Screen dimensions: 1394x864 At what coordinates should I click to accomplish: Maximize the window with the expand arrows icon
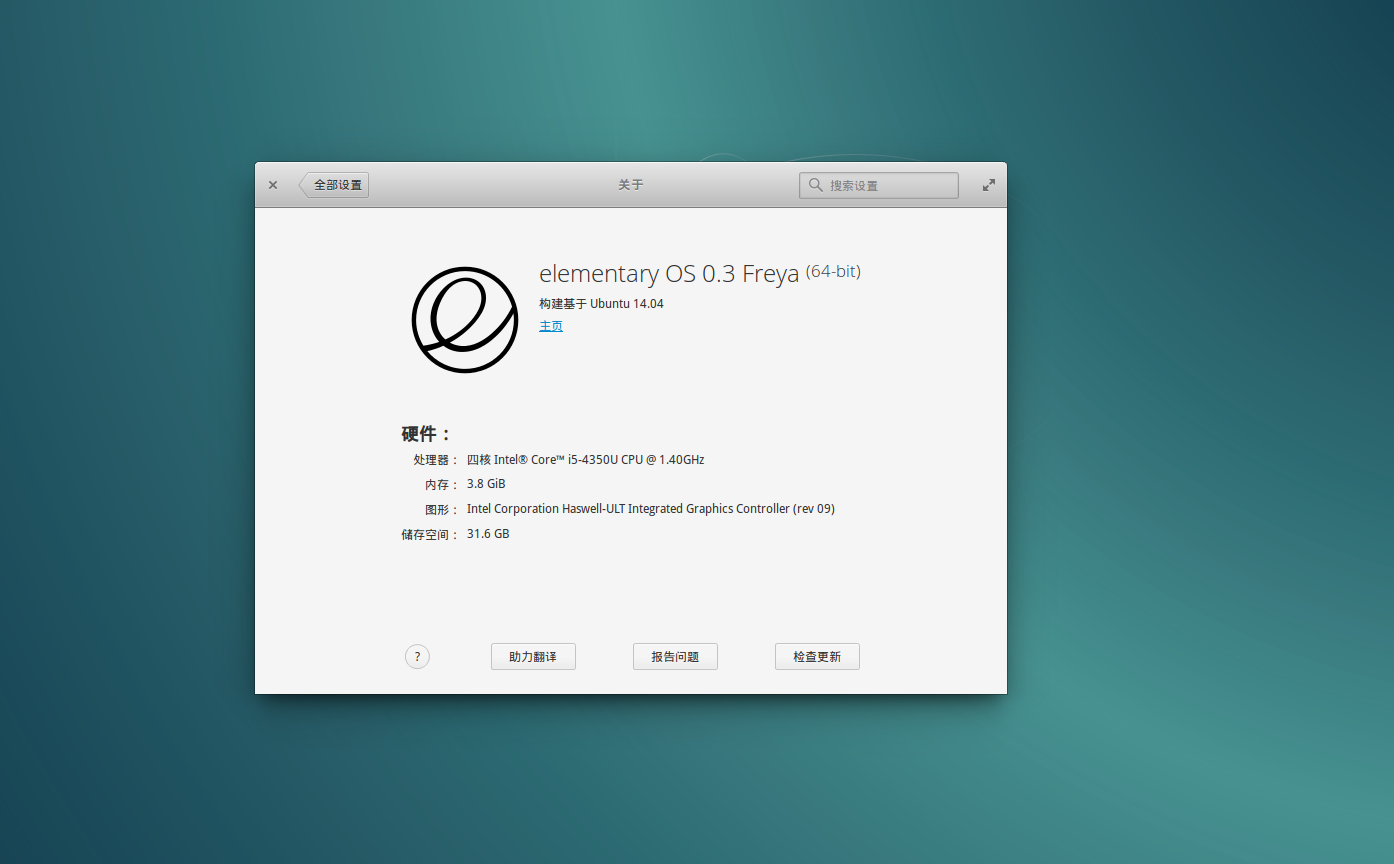989,185
